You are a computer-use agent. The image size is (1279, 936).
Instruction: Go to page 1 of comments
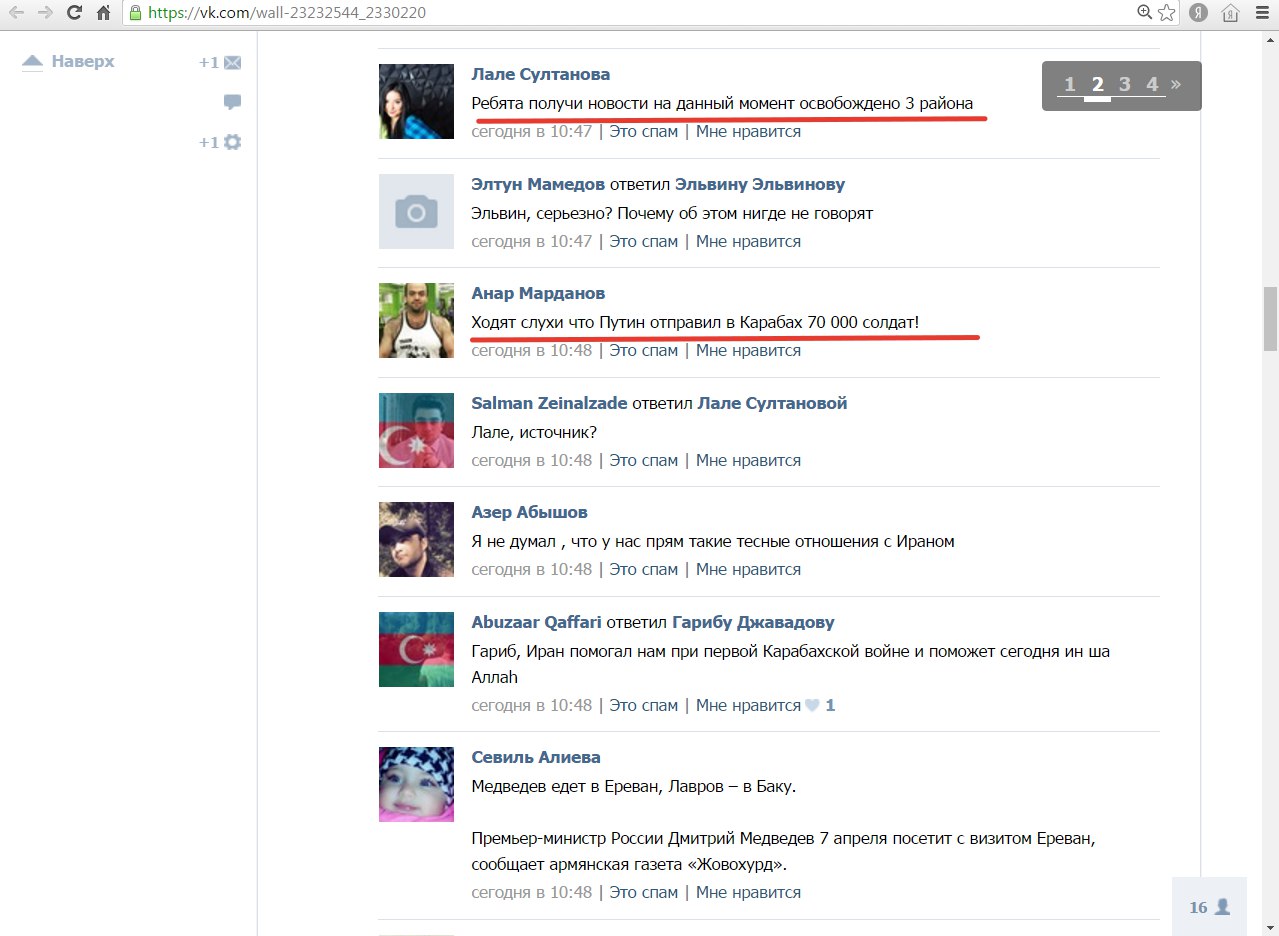(1069, 85)
